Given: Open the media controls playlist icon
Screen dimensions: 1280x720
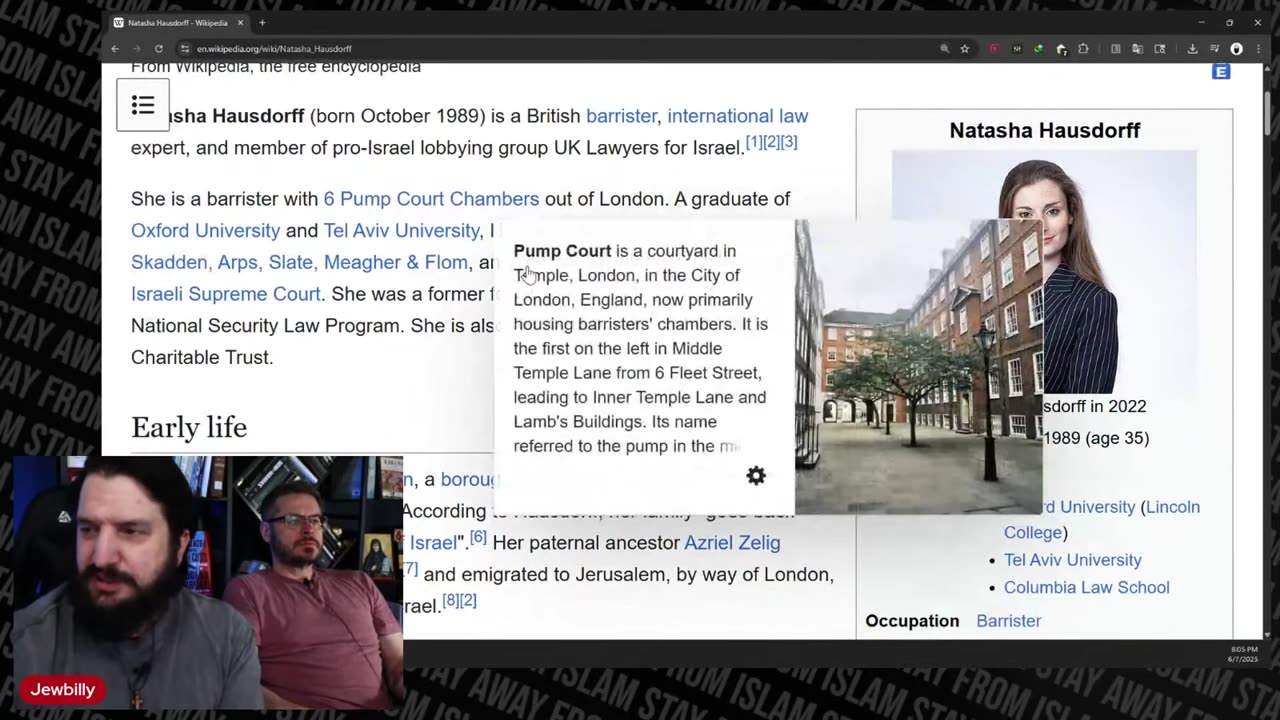Looking at the screenshot, I should pyautogui.click(x=1214, y=48).
